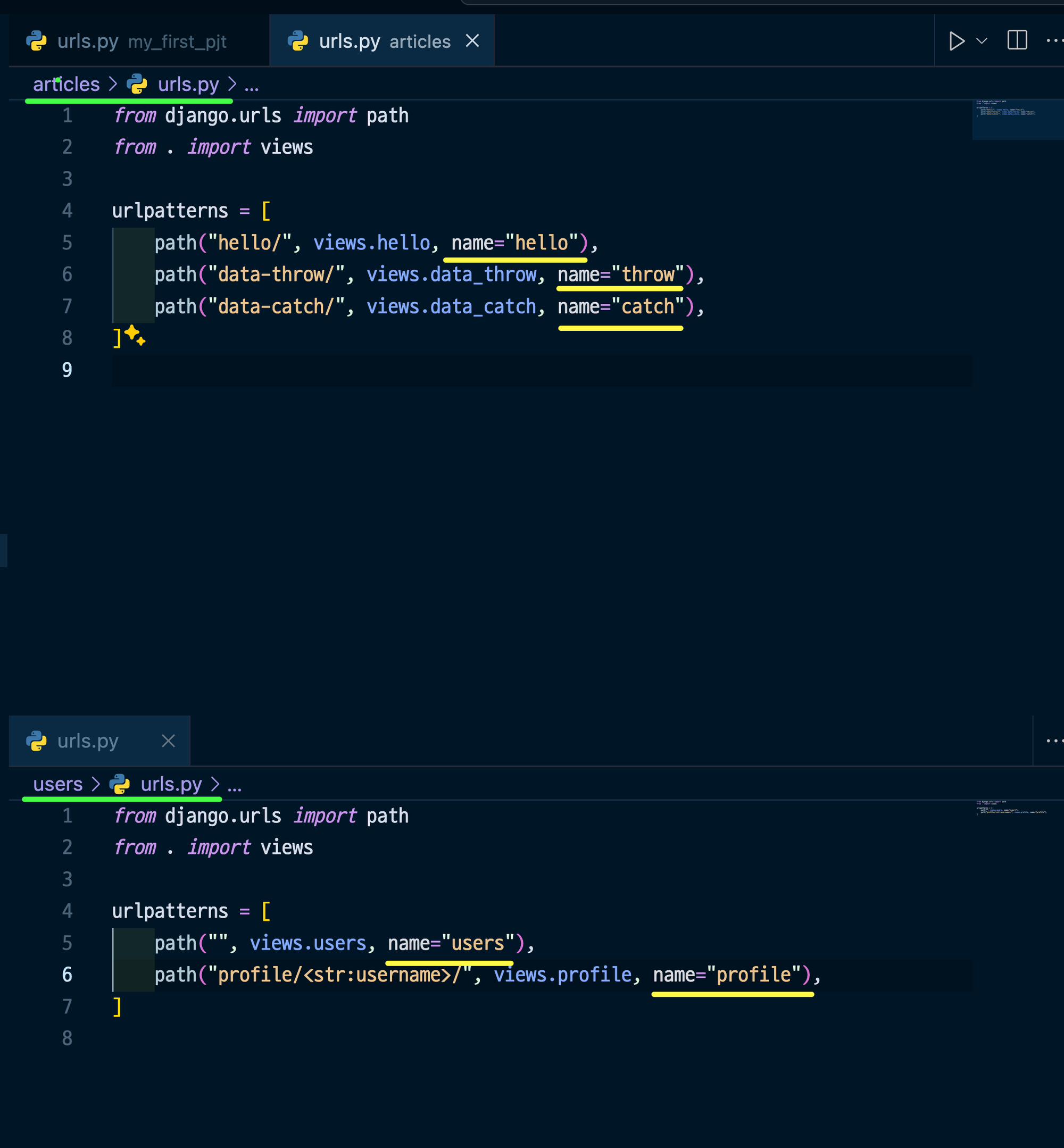The height and width of the screenshot is (1148, 1064).
Task: Click users folder in breadcrumb
Action: pyautogui.click(x=57, y=785)
